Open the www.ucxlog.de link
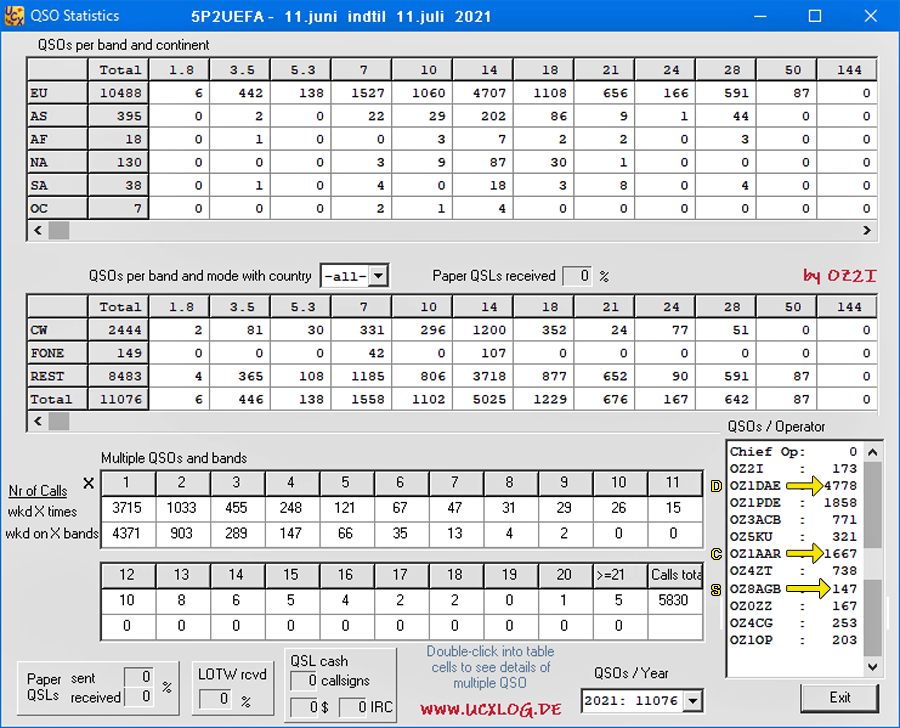Viewport: 900px width, 728px height. (x=490, y=709)
